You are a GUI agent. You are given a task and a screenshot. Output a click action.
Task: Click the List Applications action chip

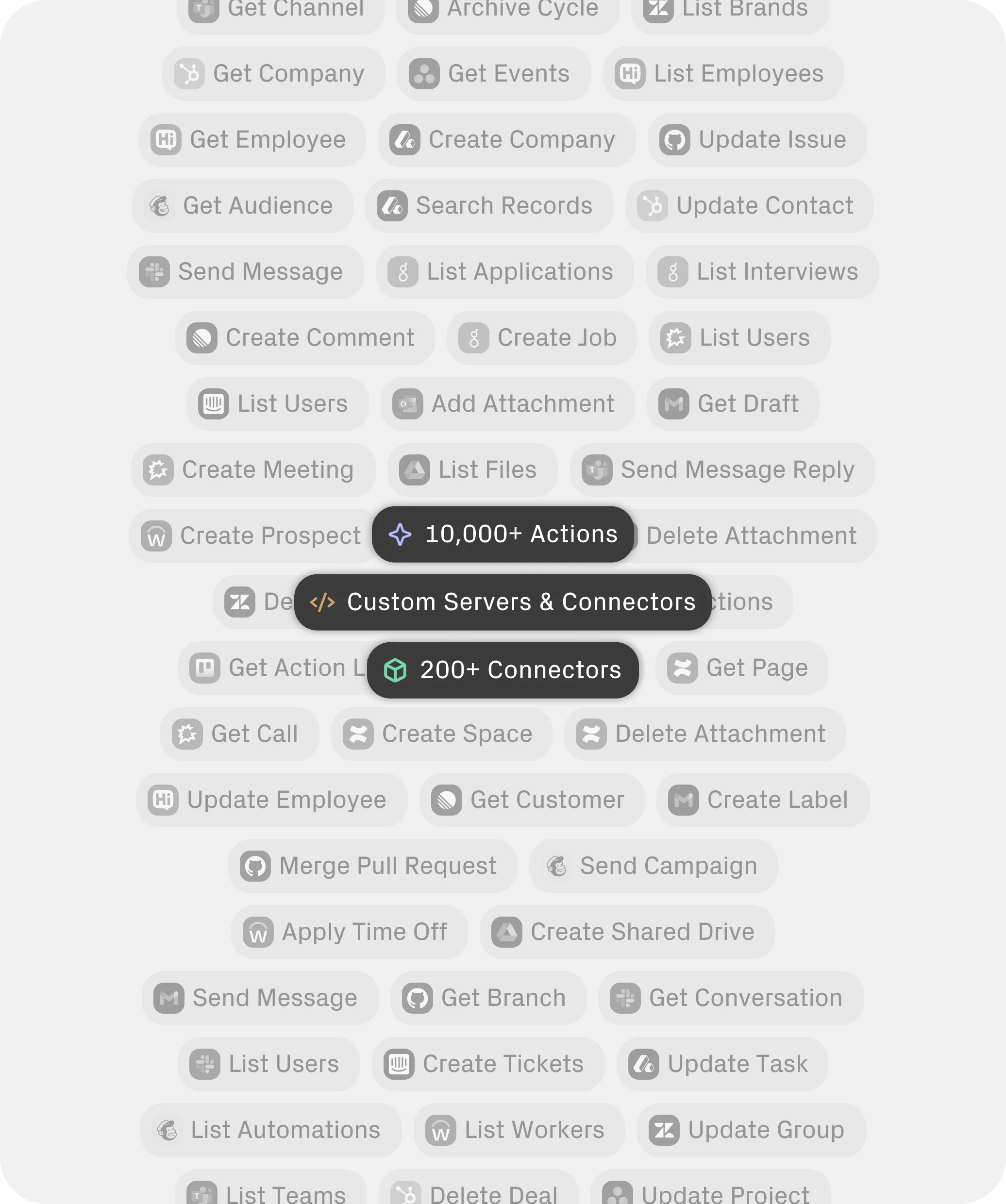[x=504, y=272]
